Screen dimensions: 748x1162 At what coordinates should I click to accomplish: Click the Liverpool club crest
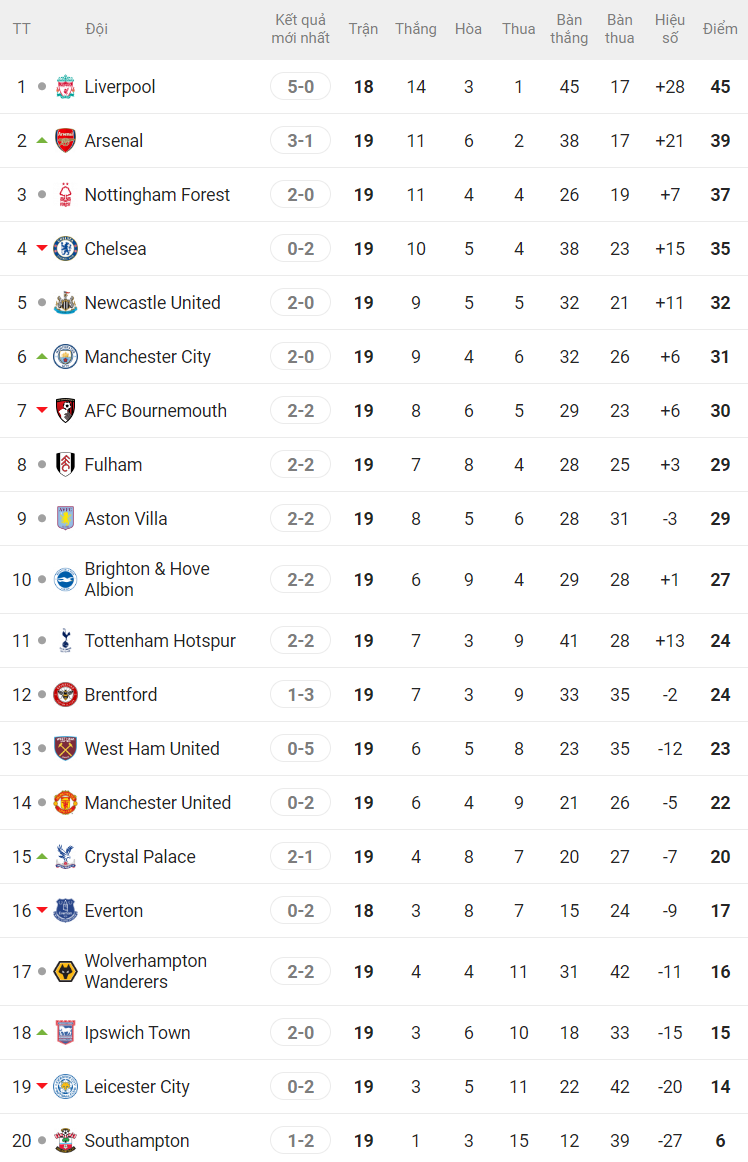(65, 87)
